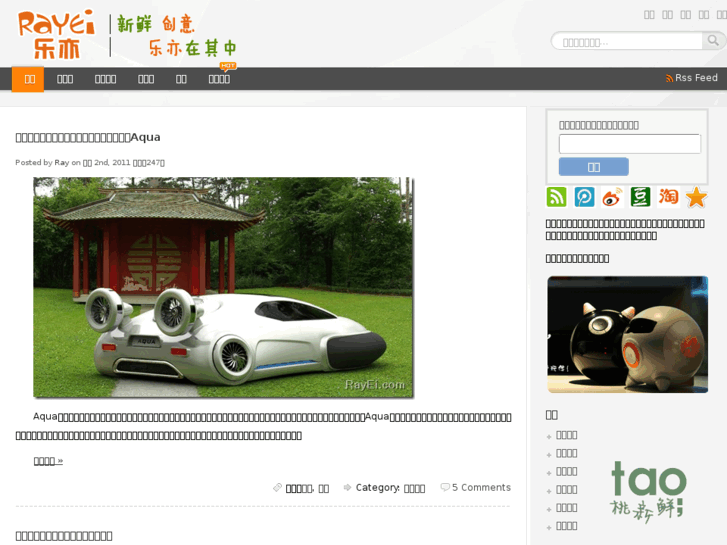
Task: Click the speech bubble icon before 5 Comments
Action: coord(445,487)
